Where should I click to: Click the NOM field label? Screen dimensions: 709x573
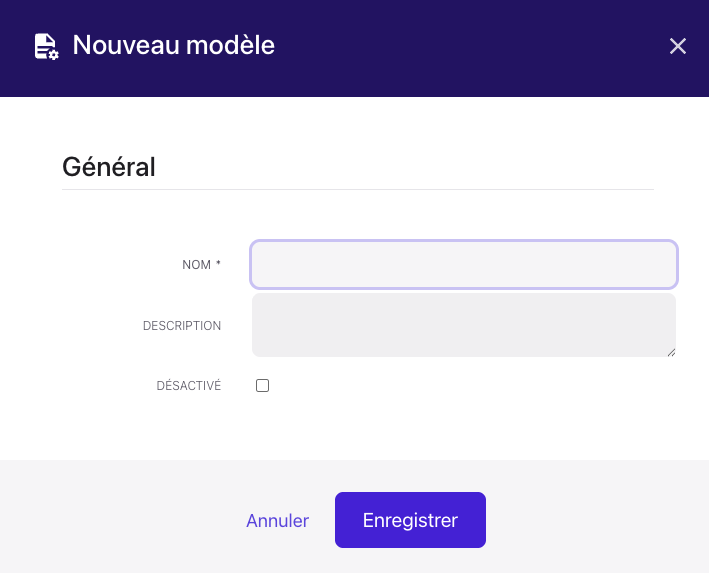coord(196,265)
